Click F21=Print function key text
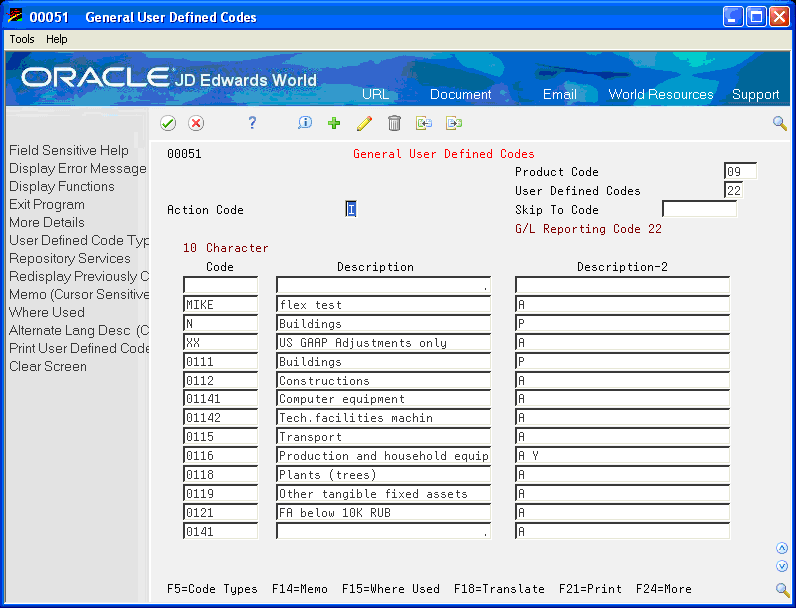 pos(590,589)
